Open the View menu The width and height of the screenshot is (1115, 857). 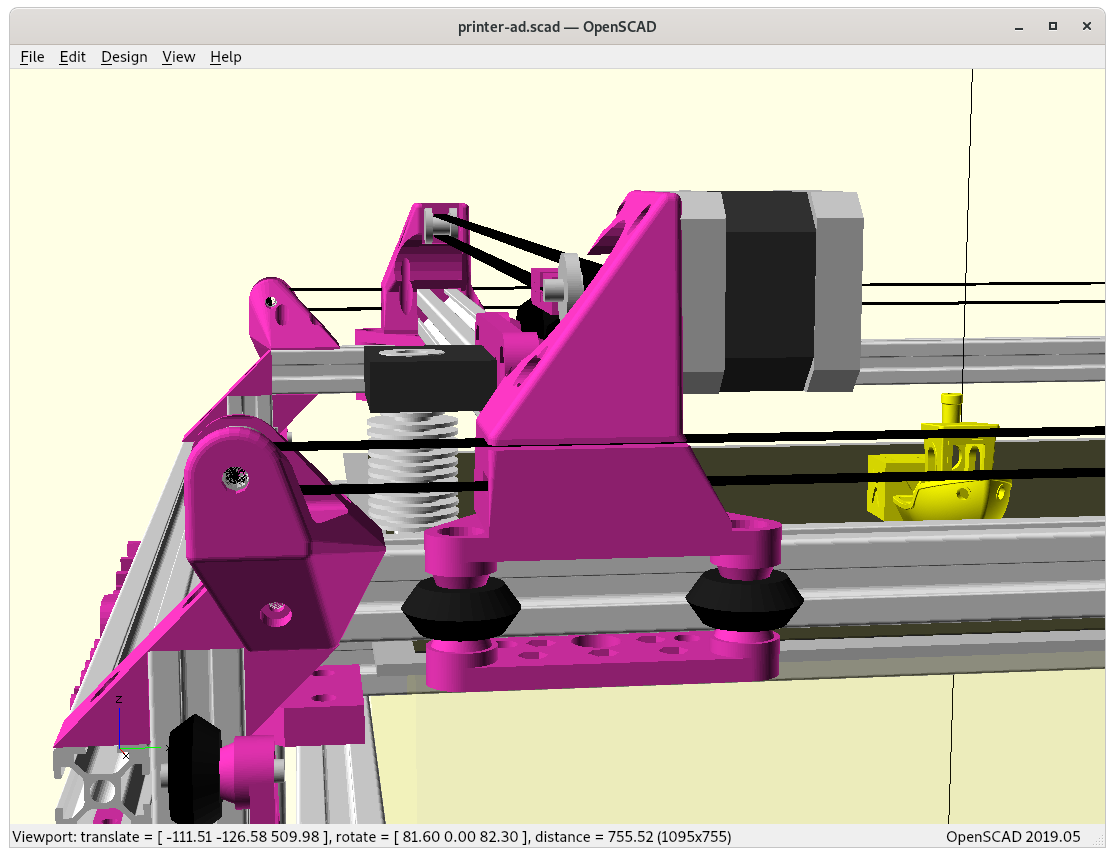pyautogui.click(x=178, y=57)
